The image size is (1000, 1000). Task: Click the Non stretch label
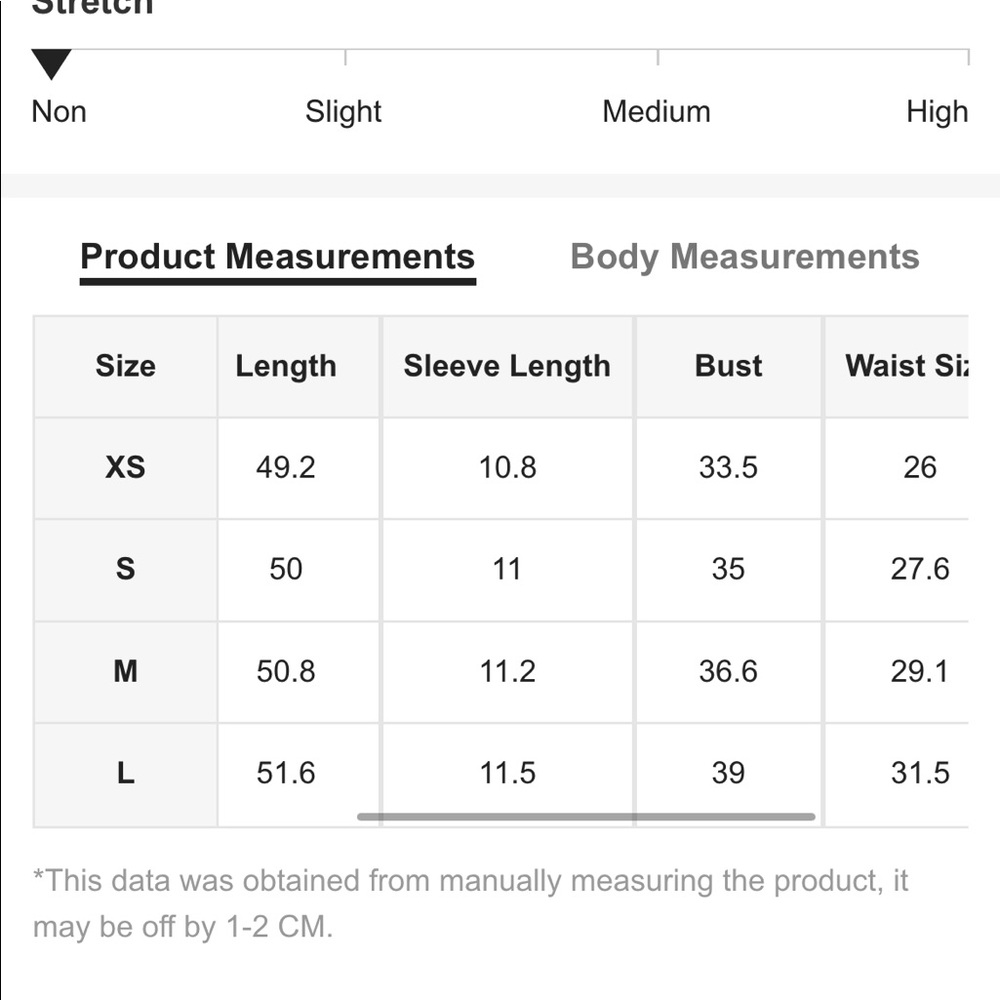pos(59,112)
